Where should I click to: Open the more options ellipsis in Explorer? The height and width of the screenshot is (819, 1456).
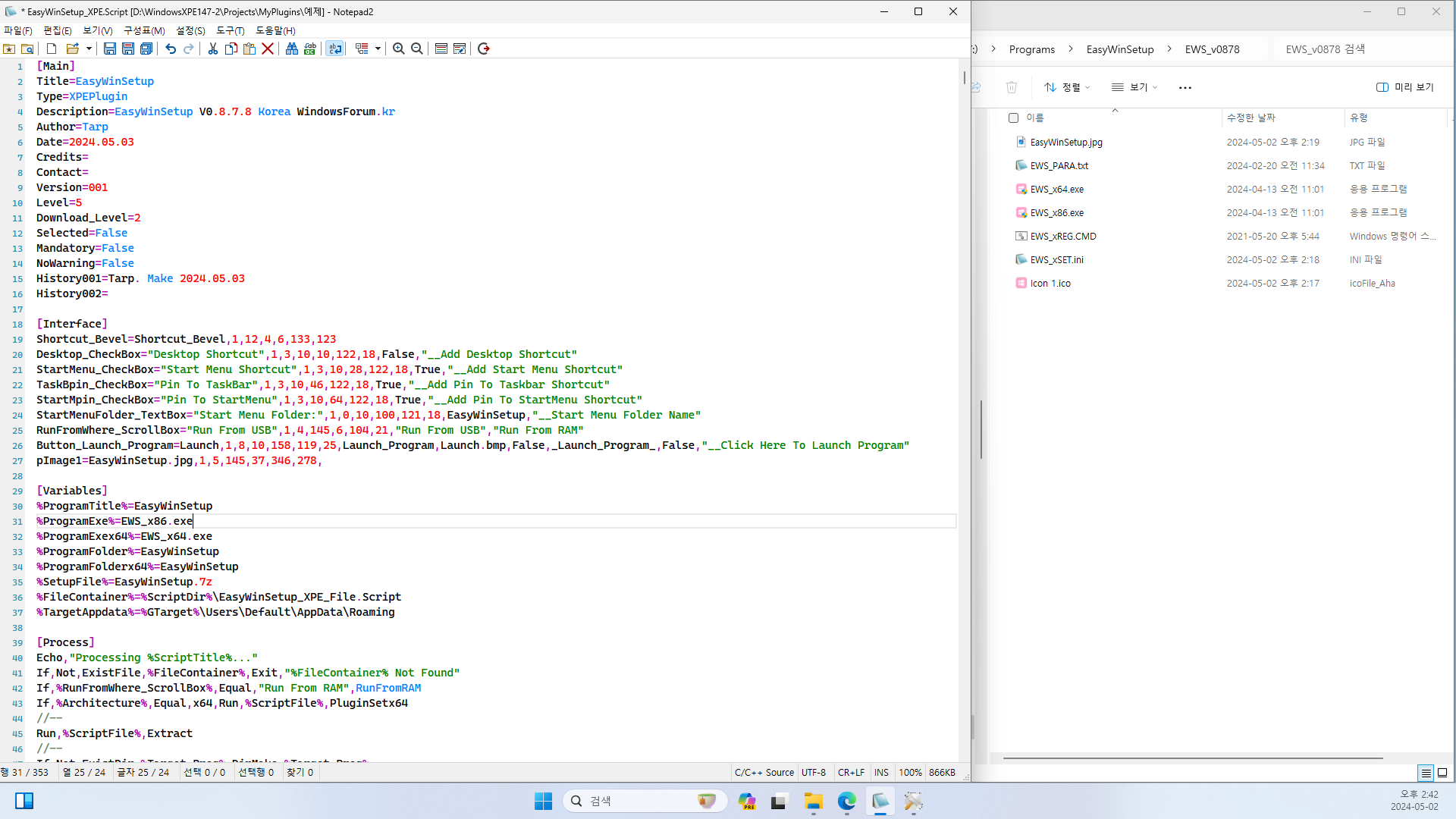(1185, 87)
